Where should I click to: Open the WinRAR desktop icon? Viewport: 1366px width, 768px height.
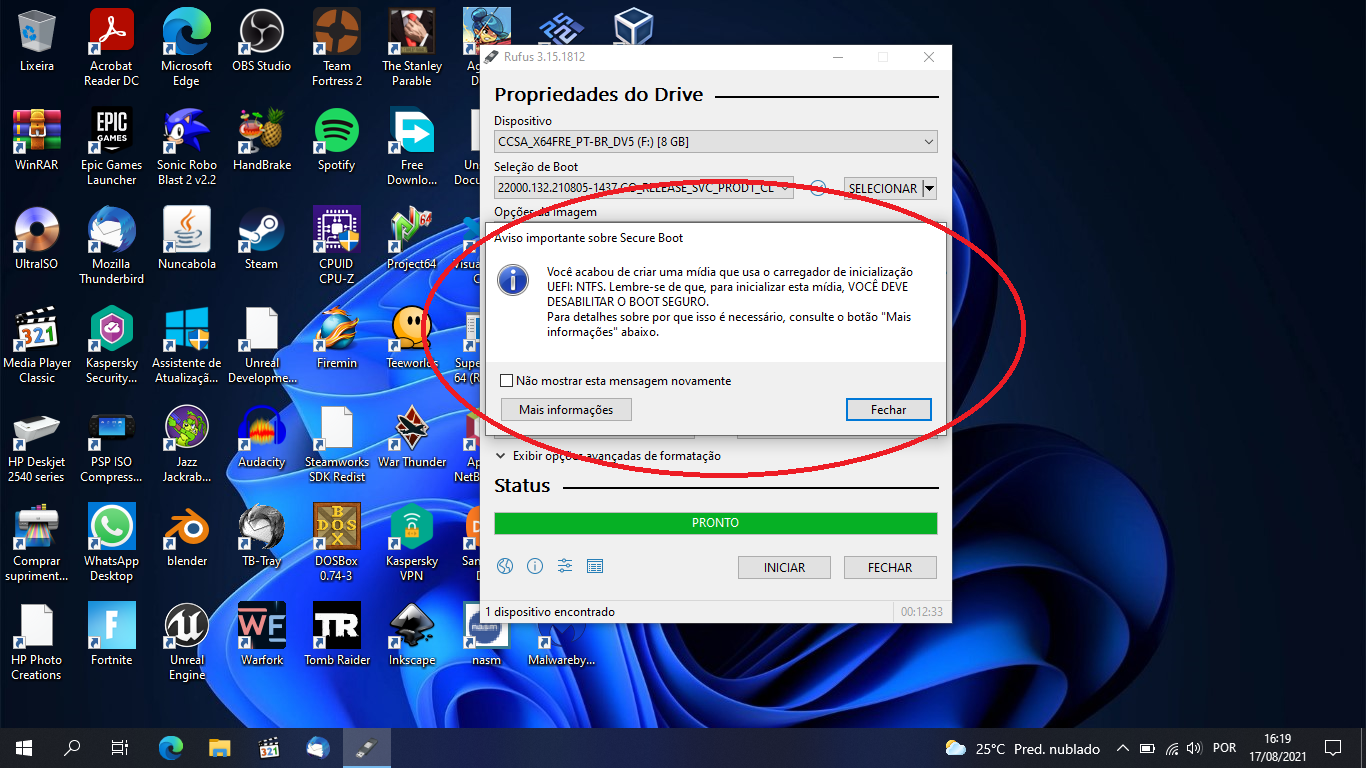[37, 141]
